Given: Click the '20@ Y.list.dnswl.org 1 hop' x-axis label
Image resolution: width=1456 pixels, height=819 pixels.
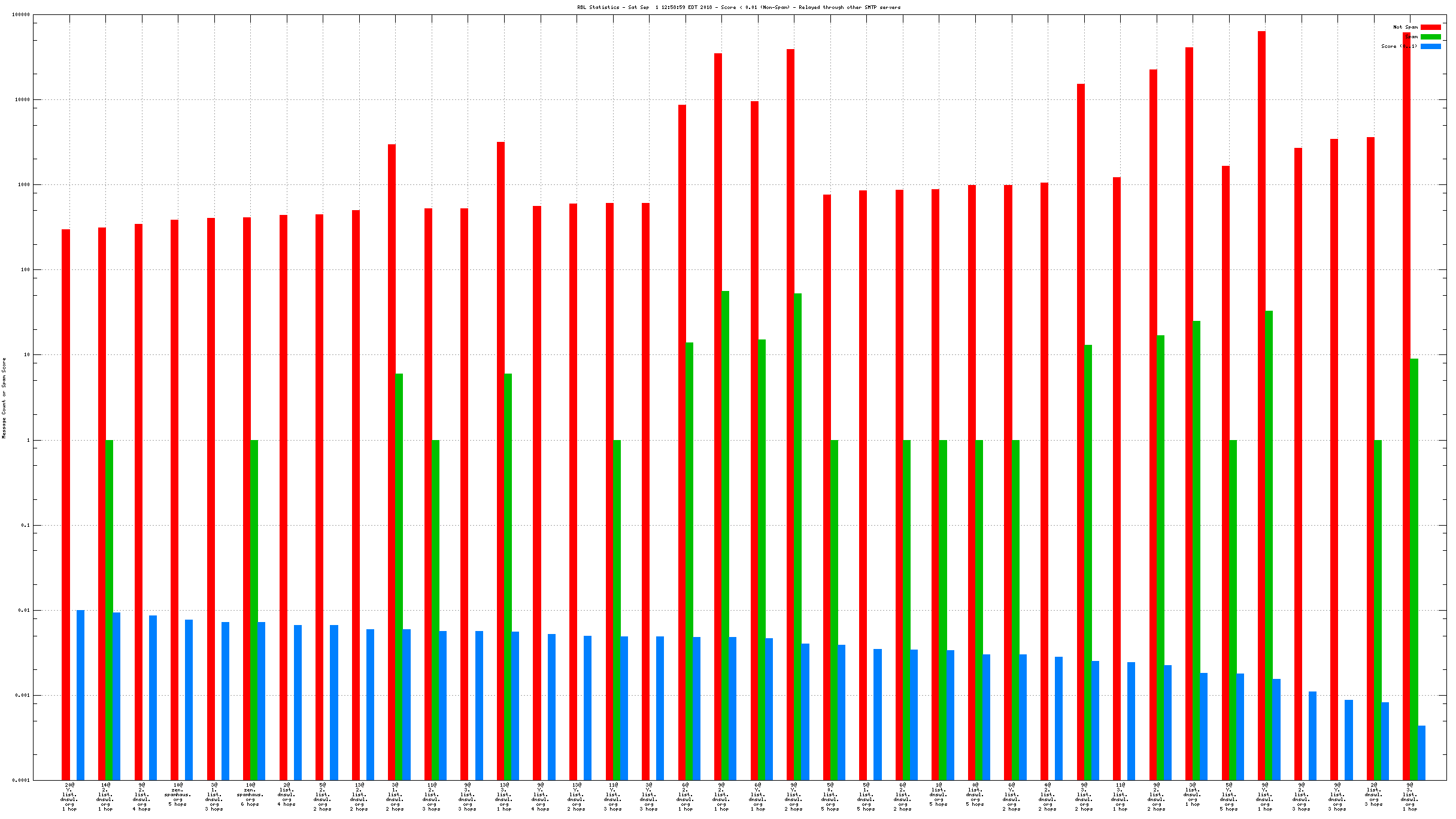Looking at the screenshot, I should point(69,797).
